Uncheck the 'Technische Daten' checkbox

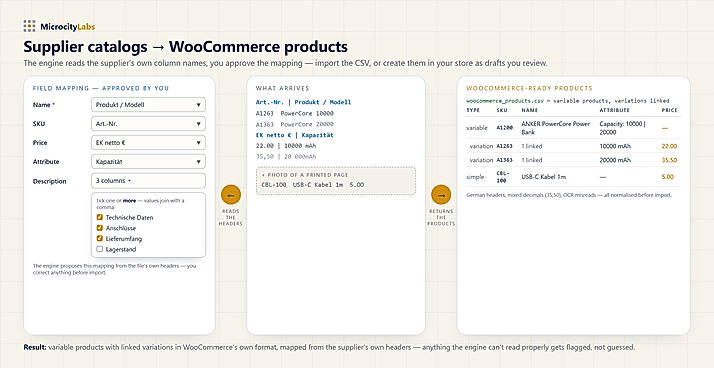pos(100,218)
